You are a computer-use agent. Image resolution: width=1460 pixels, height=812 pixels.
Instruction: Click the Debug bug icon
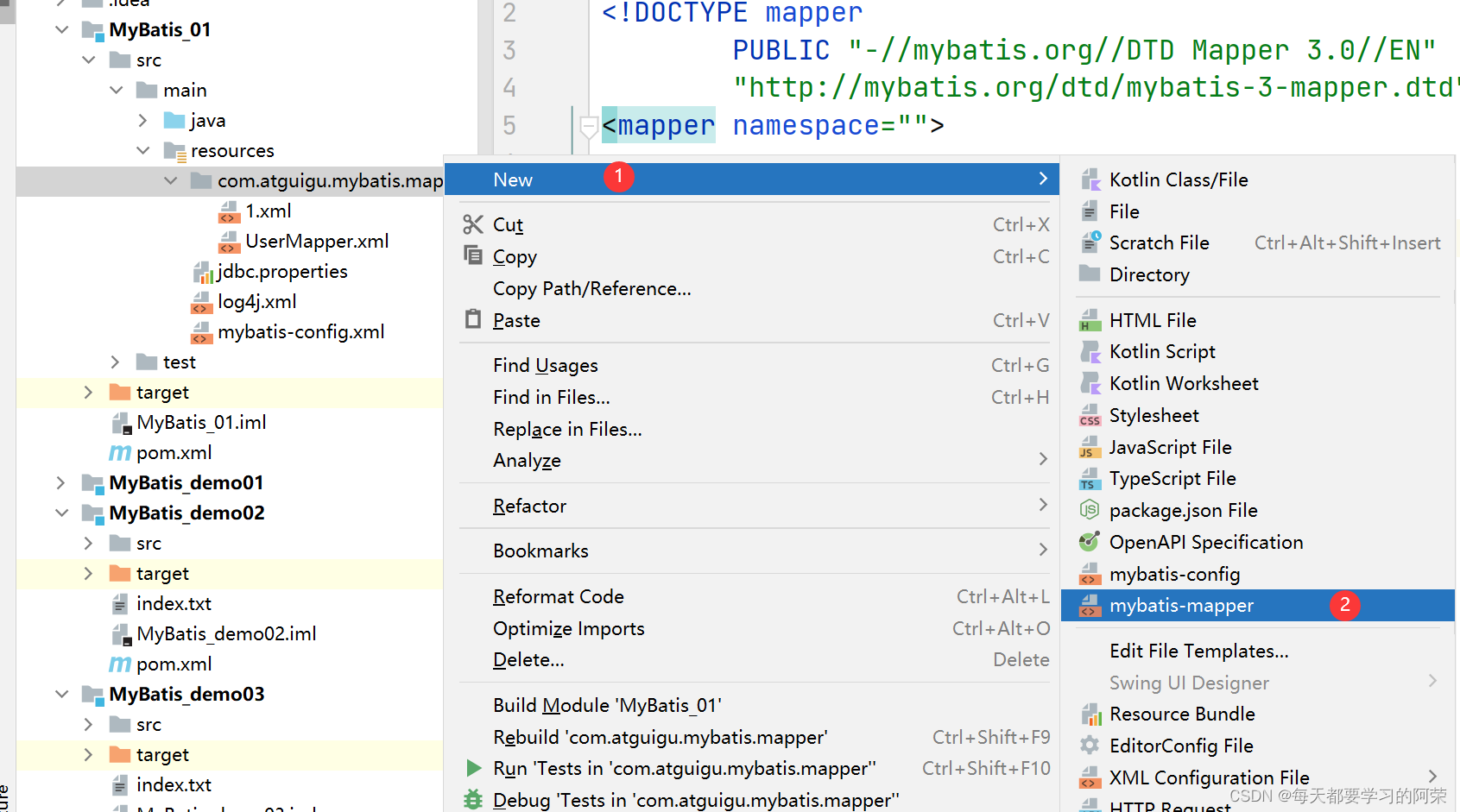pos(473,800)
